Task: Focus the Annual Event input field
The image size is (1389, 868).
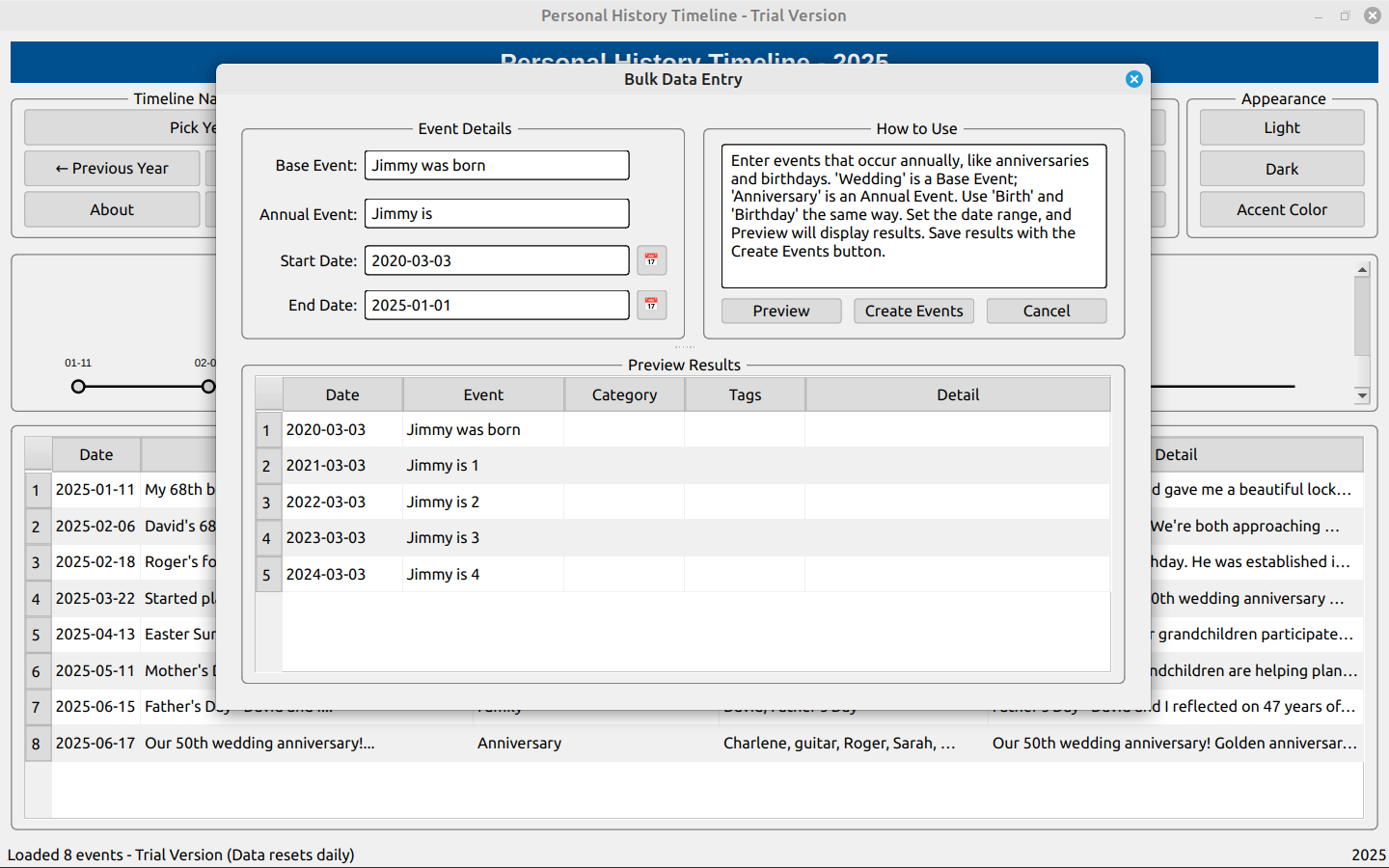Action: (x=496, y=213)
